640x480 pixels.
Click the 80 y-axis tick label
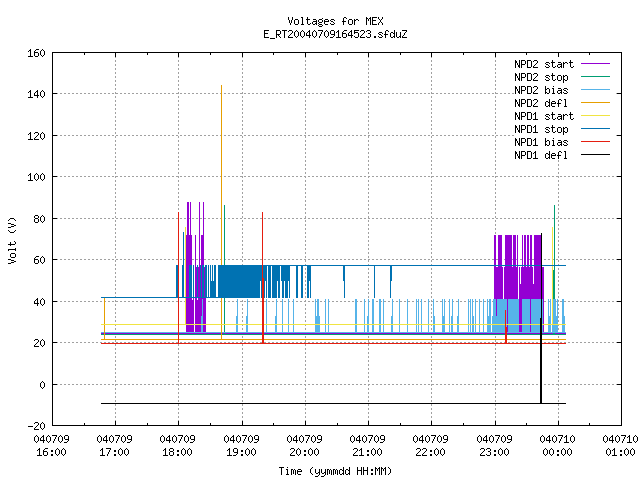click(39, 219)
